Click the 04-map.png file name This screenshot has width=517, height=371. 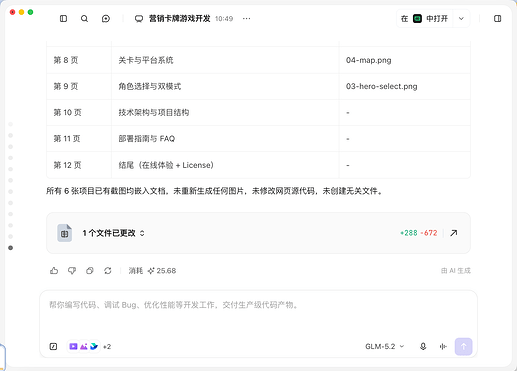(368, 60)
